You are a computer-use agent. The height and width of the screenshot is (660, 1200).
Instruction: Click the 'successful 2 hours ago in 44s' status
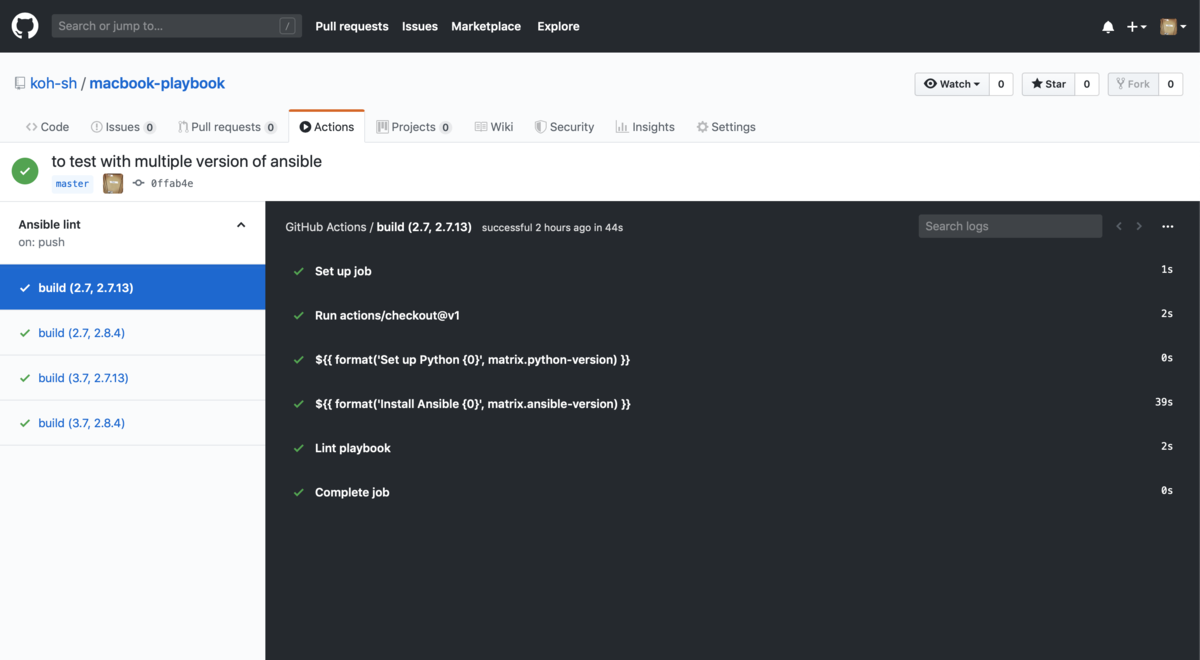tap(552, 228)
